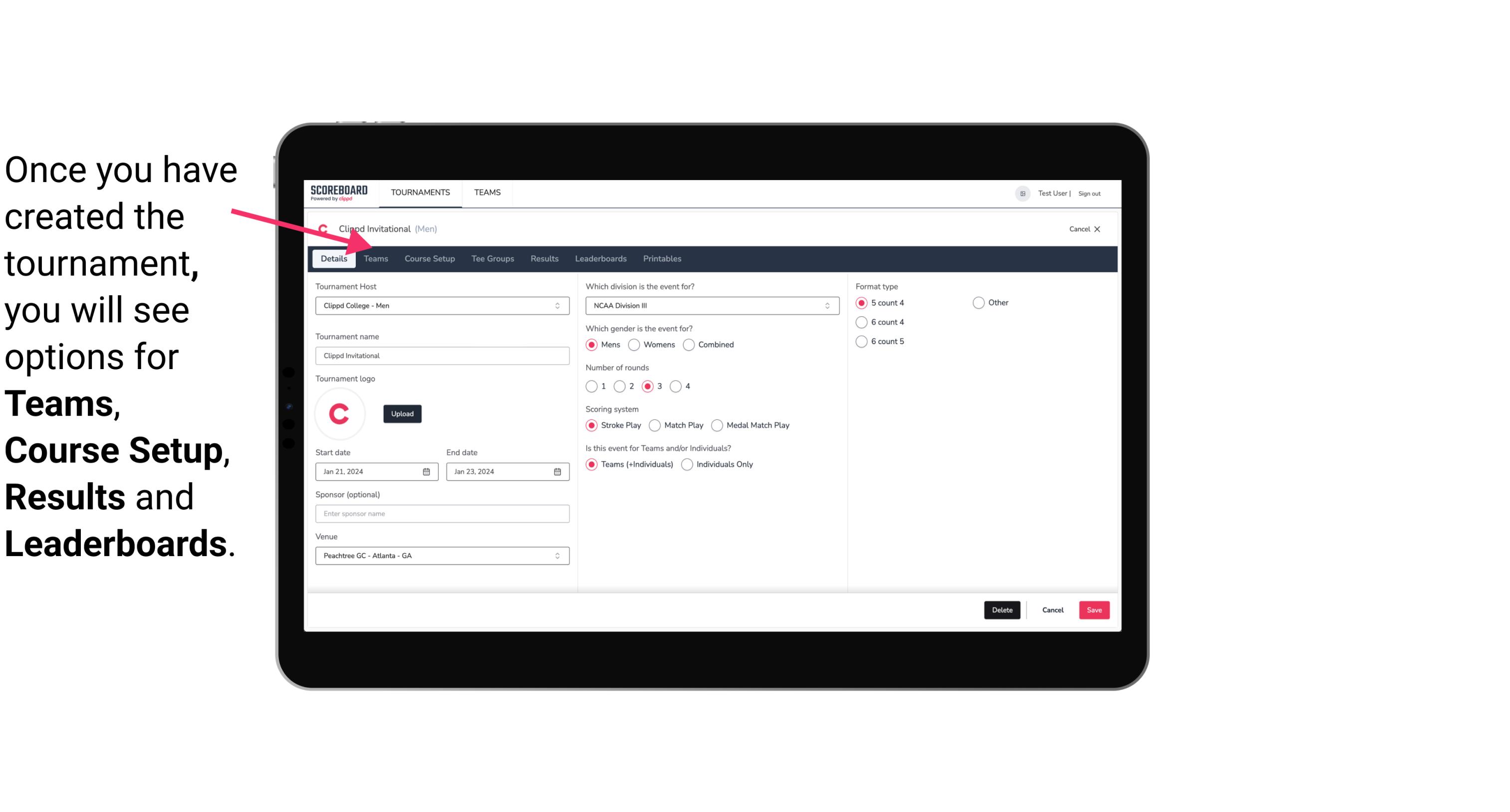The width and height of the screenshot is (1510, 812).
Task: Select the Stroke Play scoring option
Action: pos(592,424)
